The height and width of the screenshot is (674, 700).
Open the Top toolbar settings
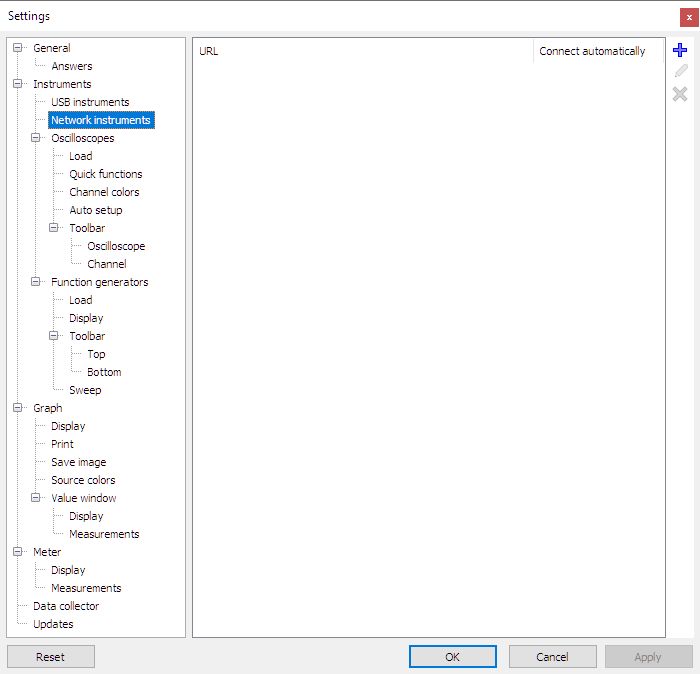[96, 354]
